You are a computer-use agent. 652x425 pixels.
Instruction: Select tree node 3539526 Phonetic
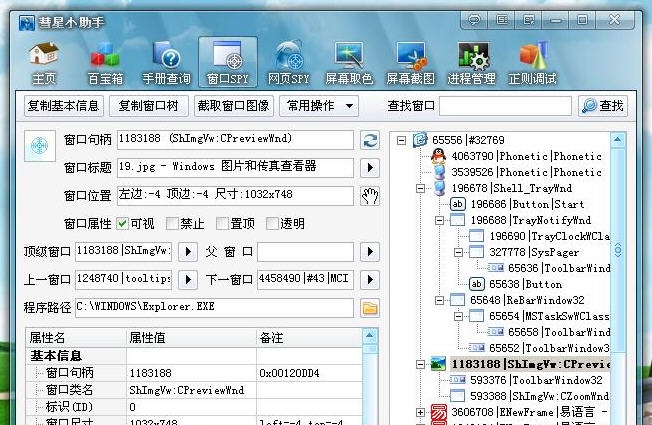click(526, 172)
